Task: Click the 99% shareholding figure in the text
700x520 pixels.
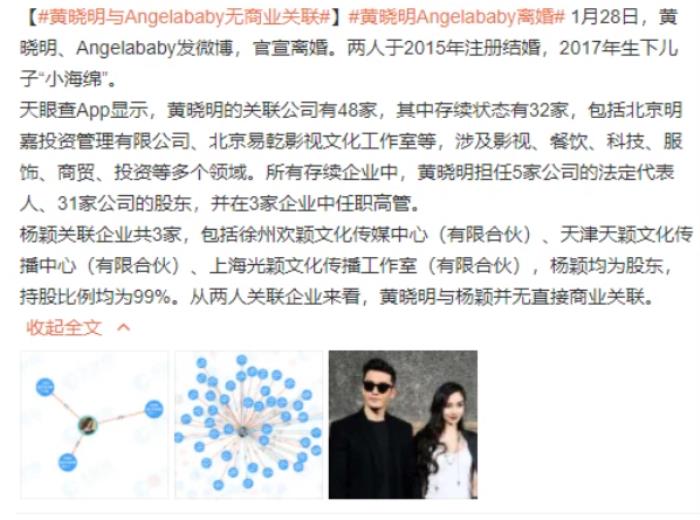Action: click(x=152, y=297)
